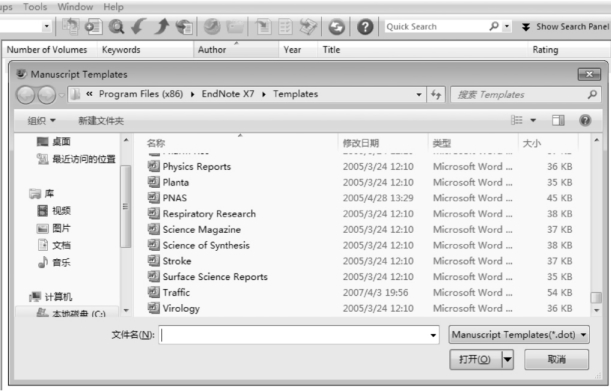Click the Import arrow toolbar icon
The height and width of the screenshot is (391, 611).
(x=138, y=27)
